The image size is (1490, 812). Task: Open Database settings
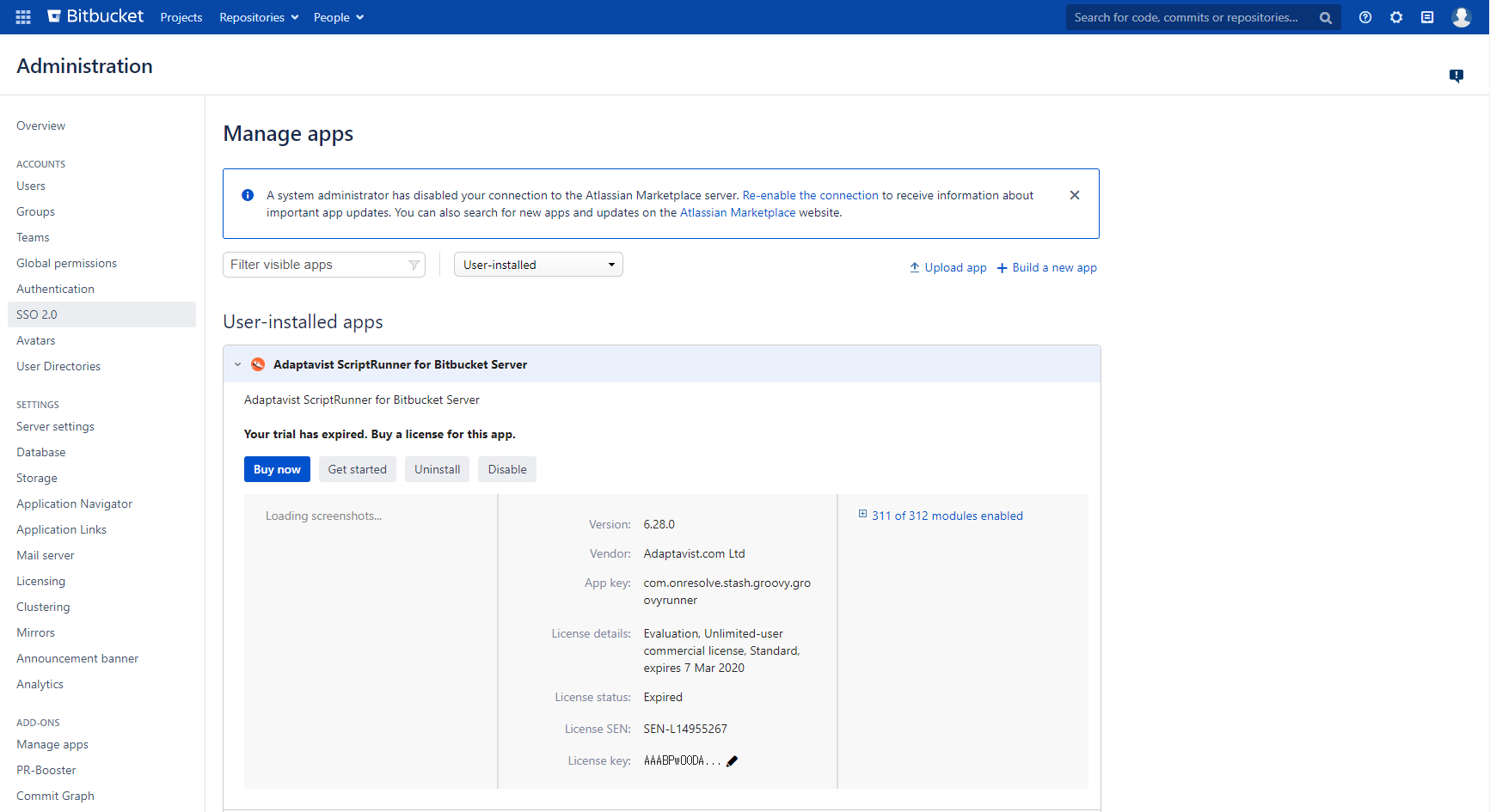click(40, 452)
